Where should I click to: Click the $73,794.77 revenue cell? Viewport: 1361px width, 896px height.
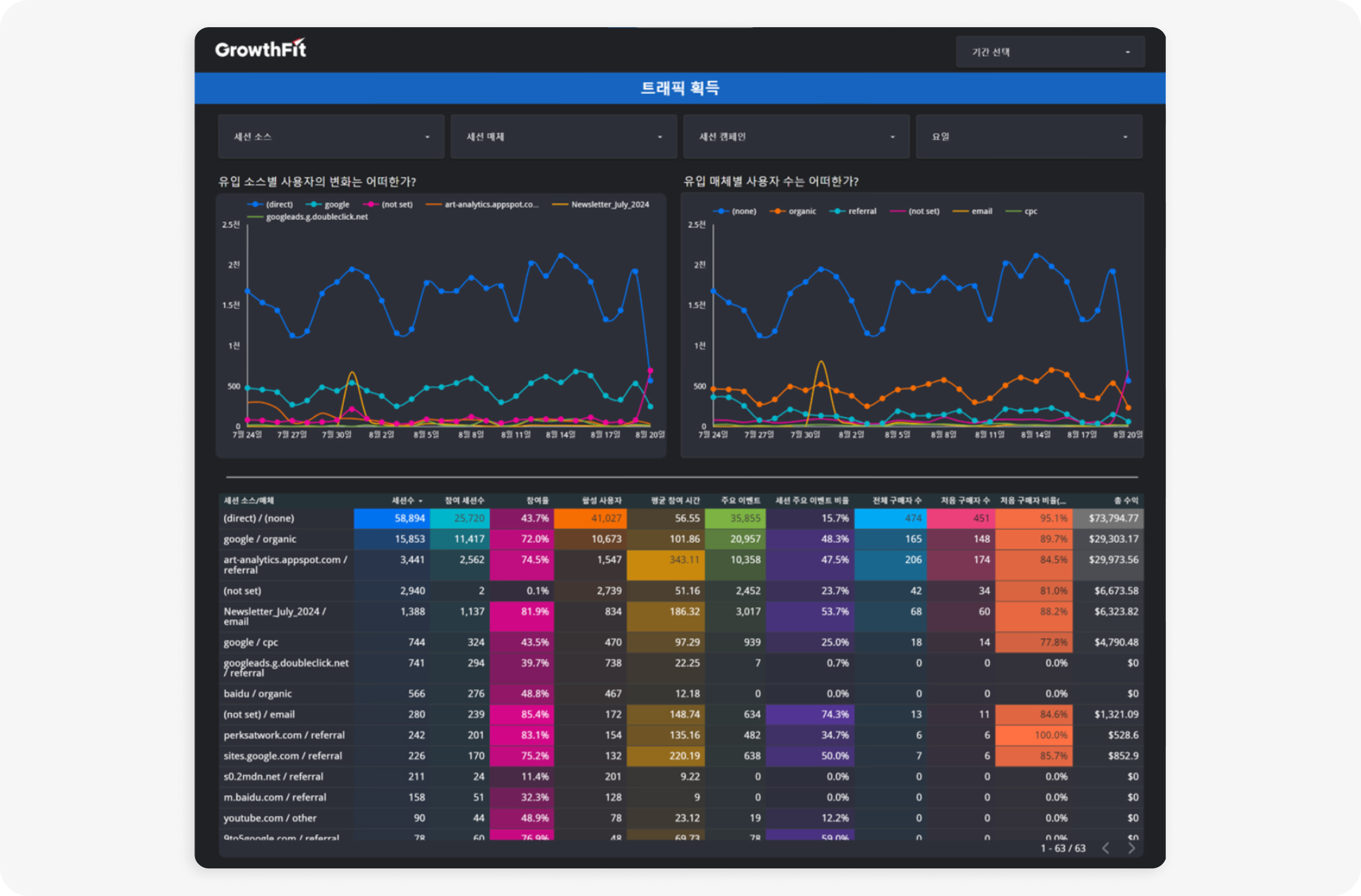pyautogui.click(x=1108, y=518)
